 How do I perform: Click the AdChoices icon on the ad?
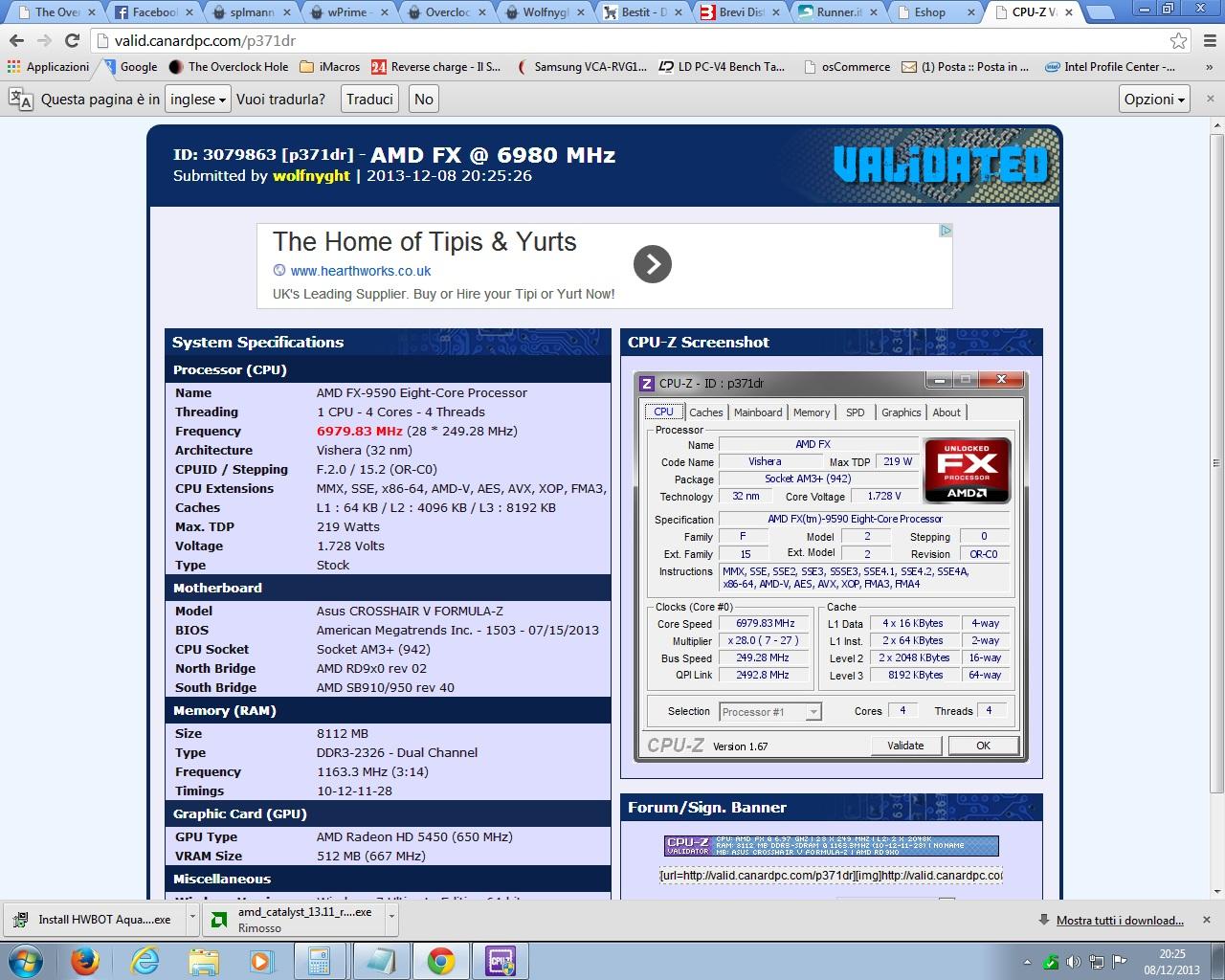click(x=945, y=231)
